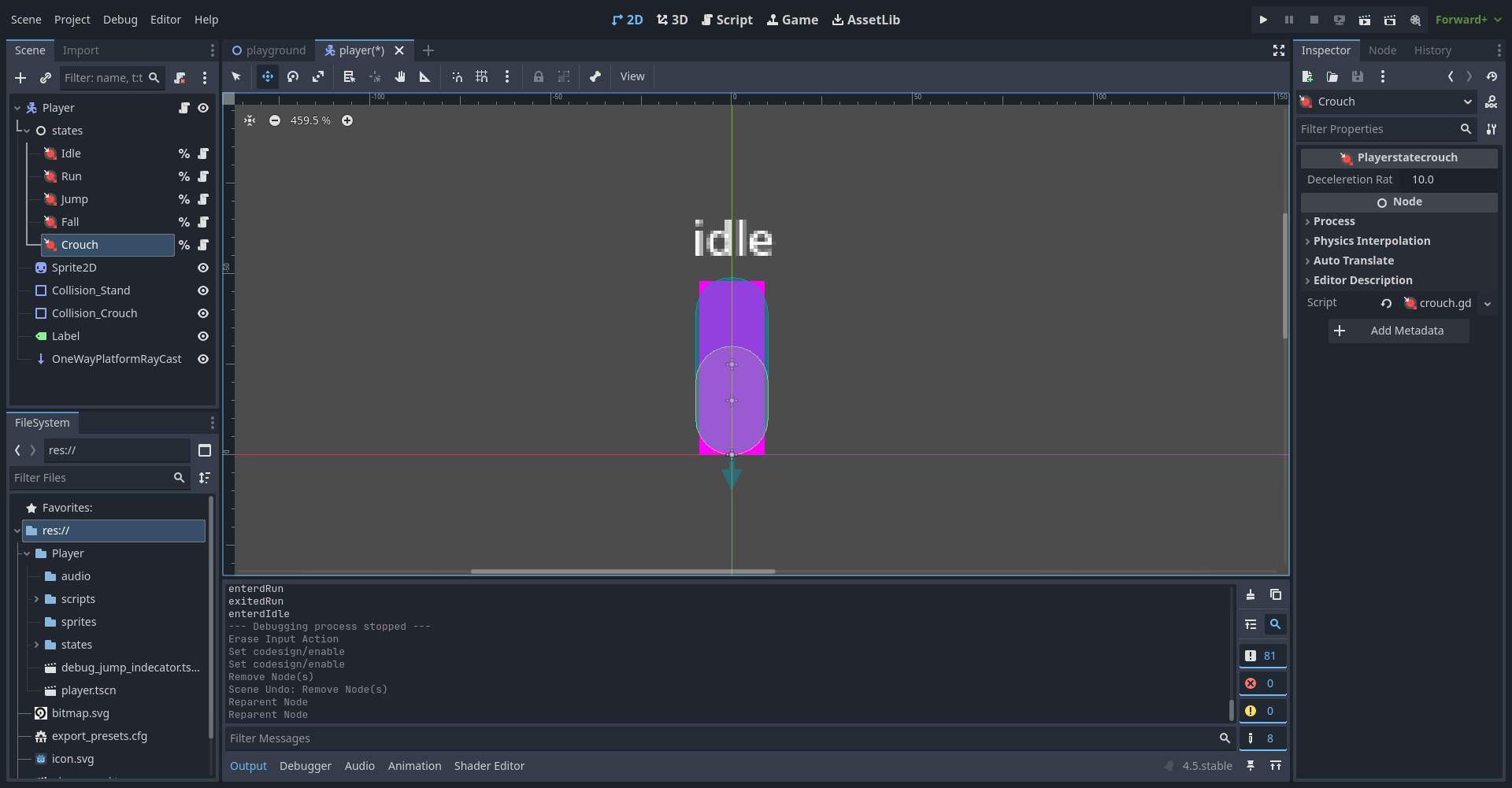Open the Debugger bottom panel
Viewport: 1512px width, 788px height.
(x=306, y=766)
